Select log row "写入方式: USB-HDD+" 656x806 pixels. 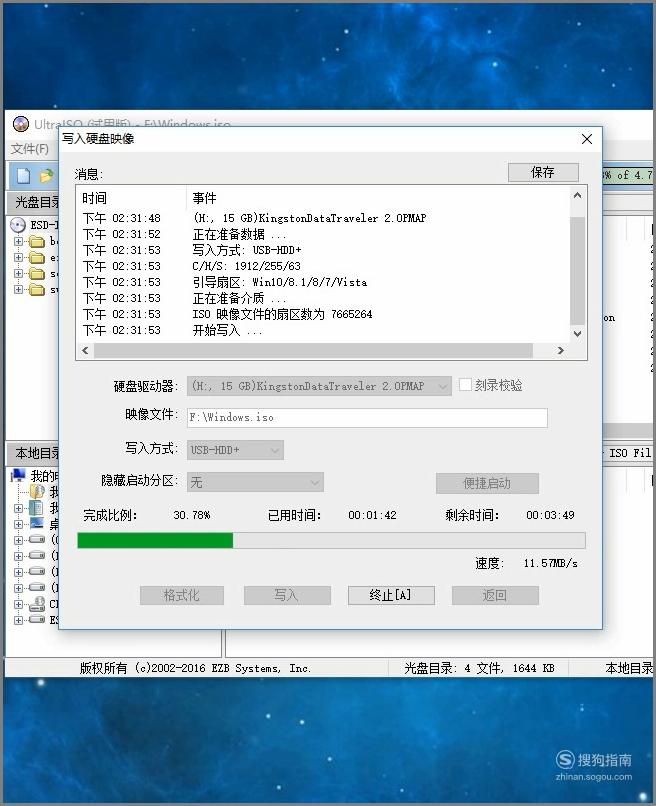tap(323, 250)
